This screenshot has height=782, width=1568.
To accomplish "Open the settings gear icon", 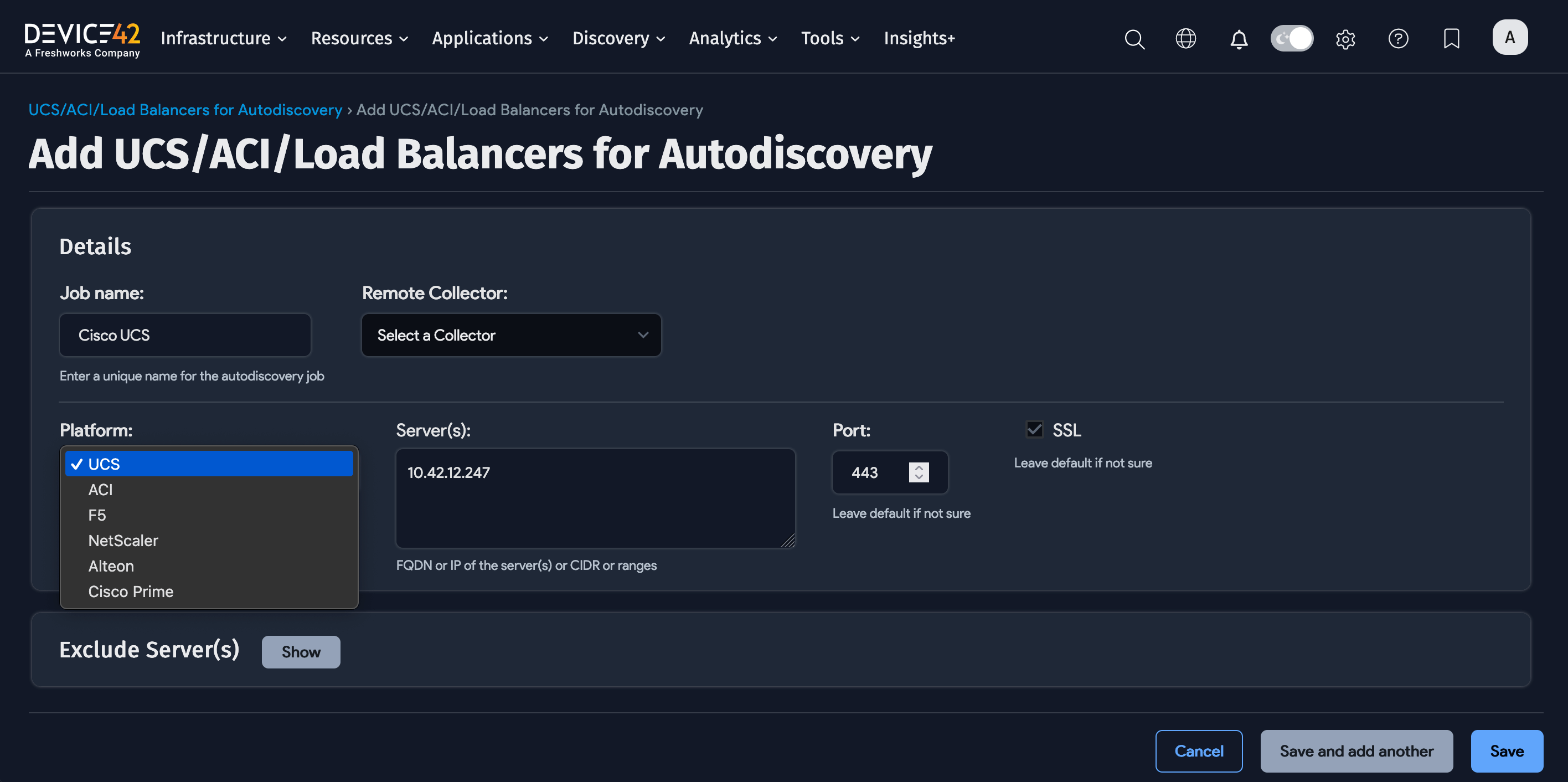I will (x=1345, y=39).
